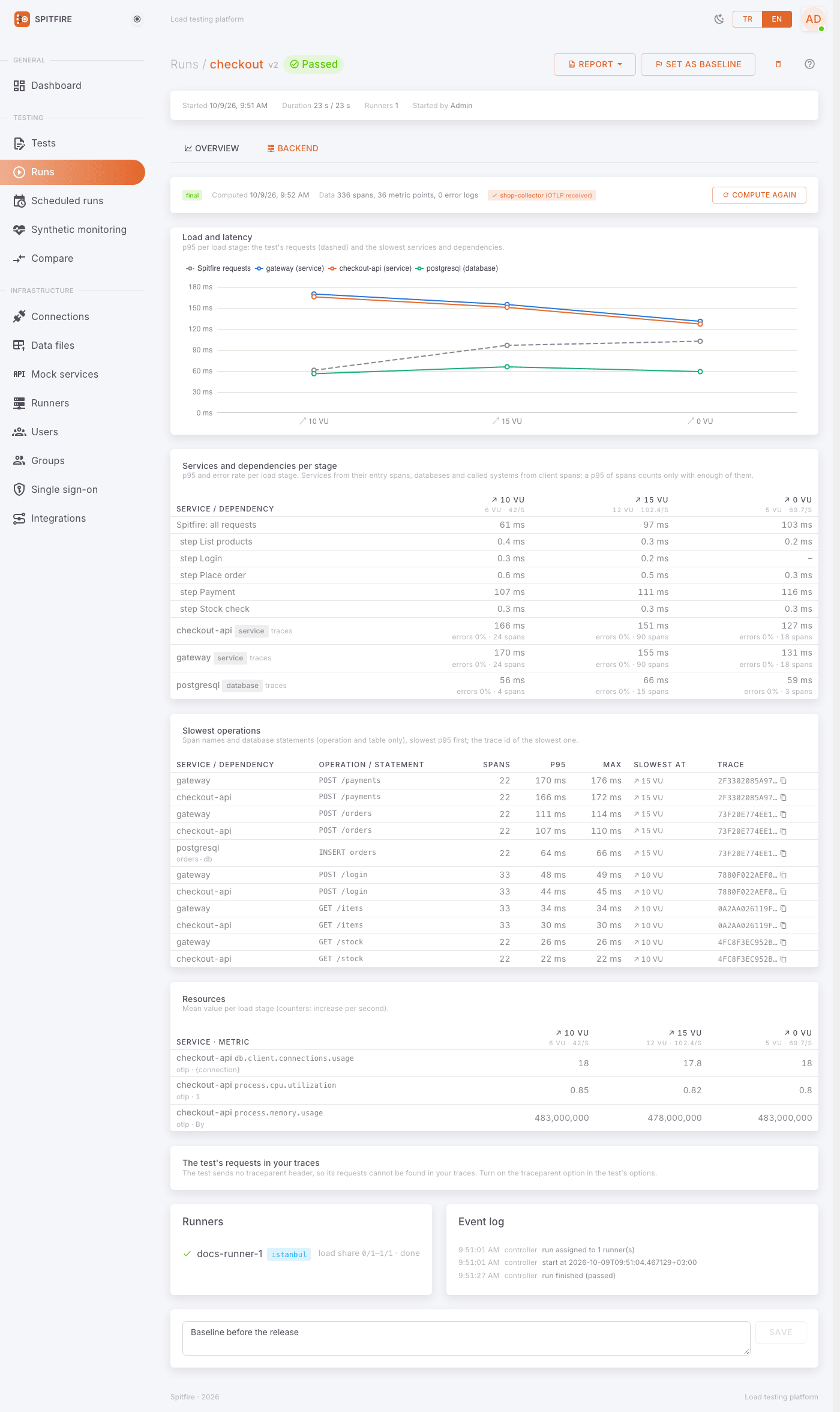Switch language to TR
Viewport: 840px width, 1412px height.
pos(747,19)
